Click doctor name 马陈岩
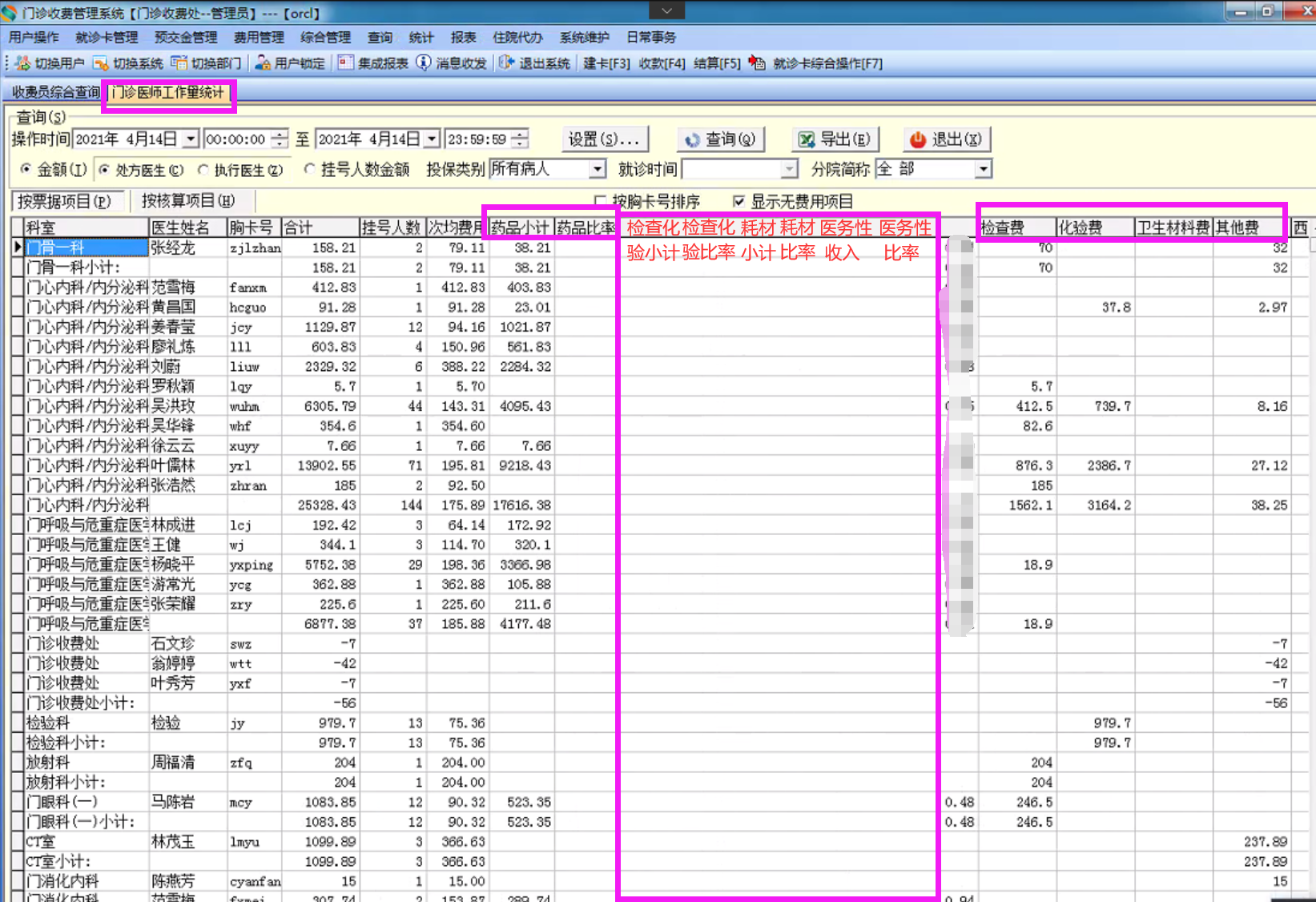1316x902 pixels. coord(173,802)
